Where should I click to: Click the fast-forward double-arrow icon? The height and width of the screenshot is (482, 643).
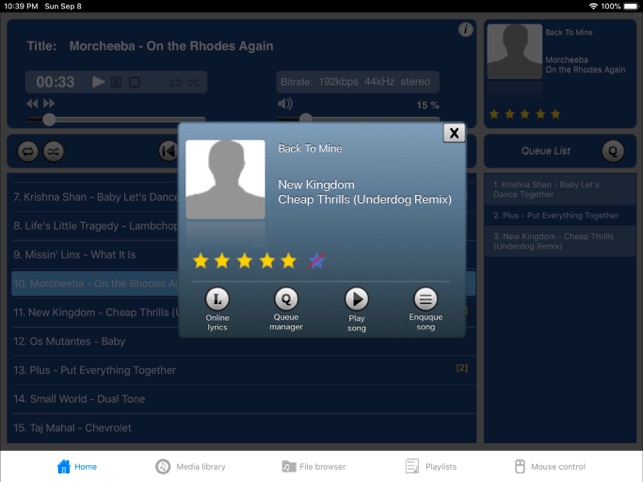(x=49, y=103)
